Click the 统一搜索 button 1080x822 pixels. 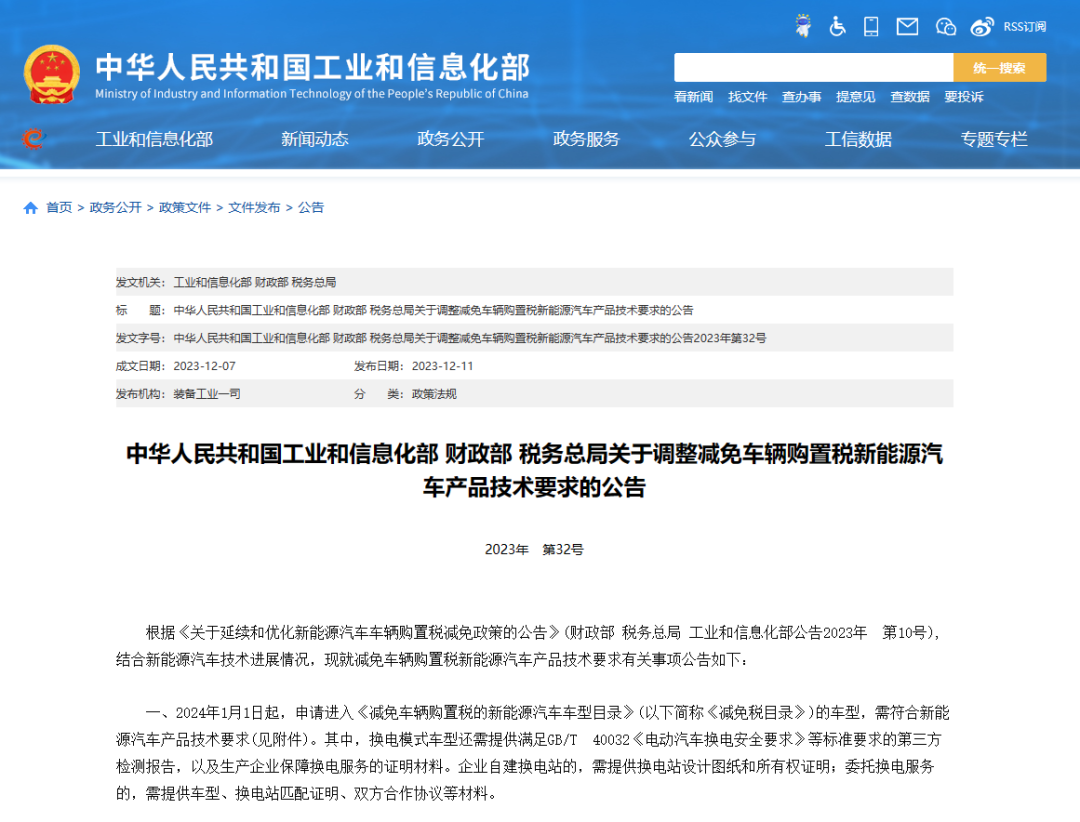click(x=999, y=68)
